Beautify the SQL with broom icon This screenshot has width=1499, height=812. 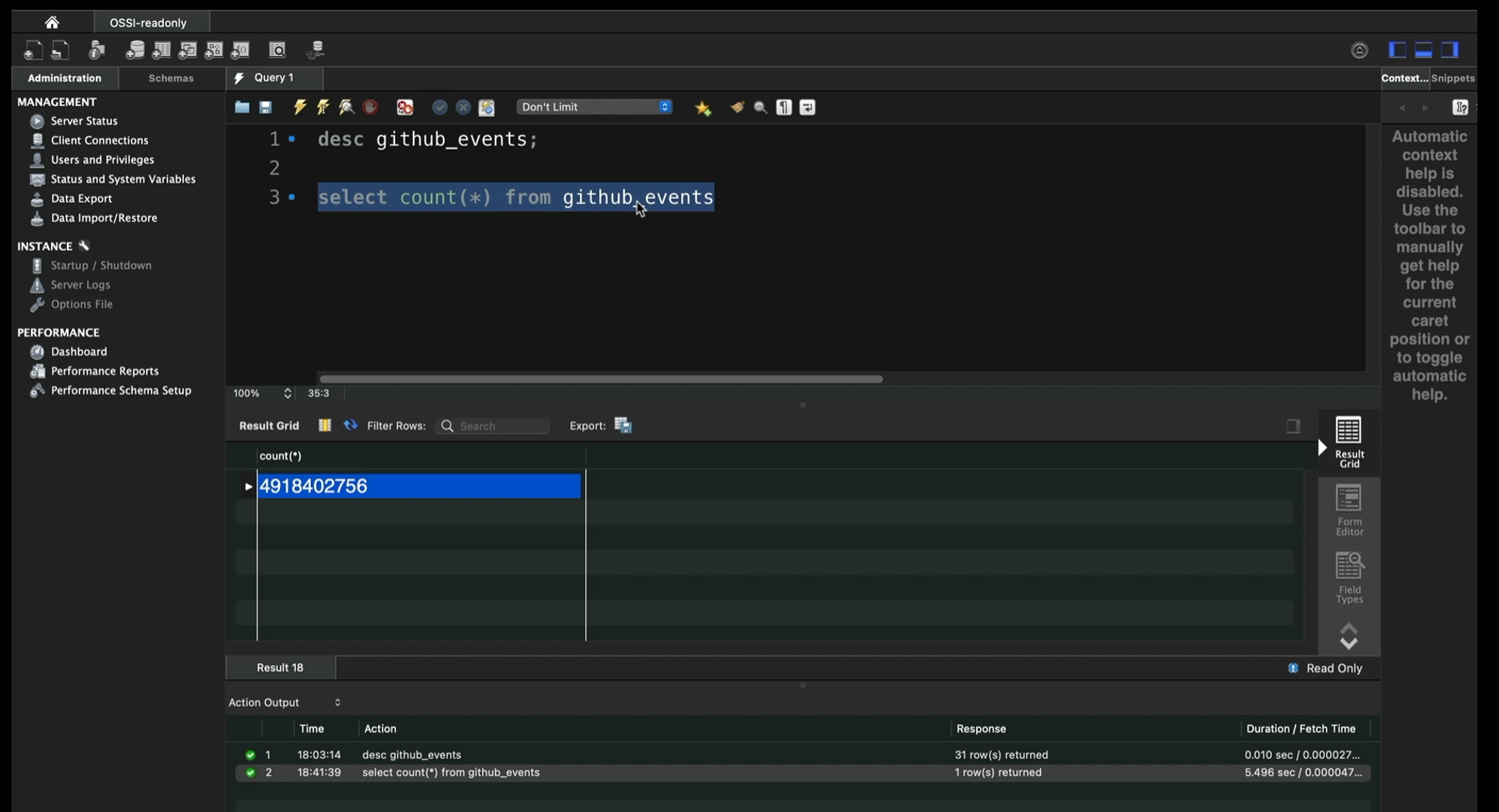coord(737,107)
